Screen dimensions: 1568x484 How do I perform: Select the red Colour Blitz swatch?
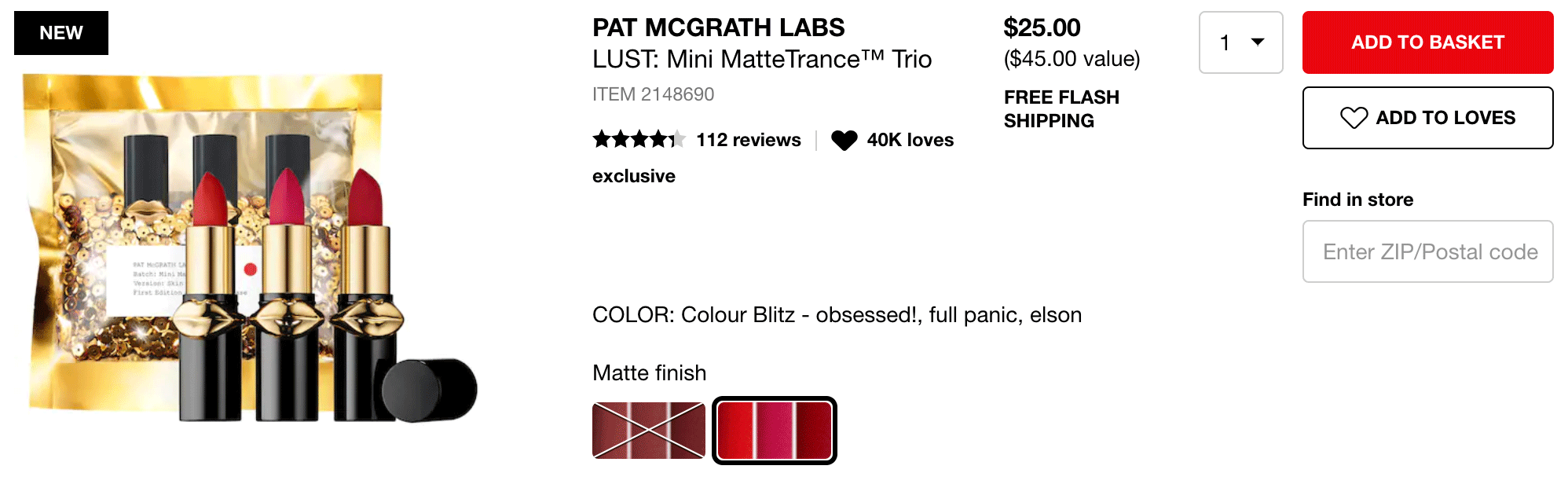click(775, 431)
